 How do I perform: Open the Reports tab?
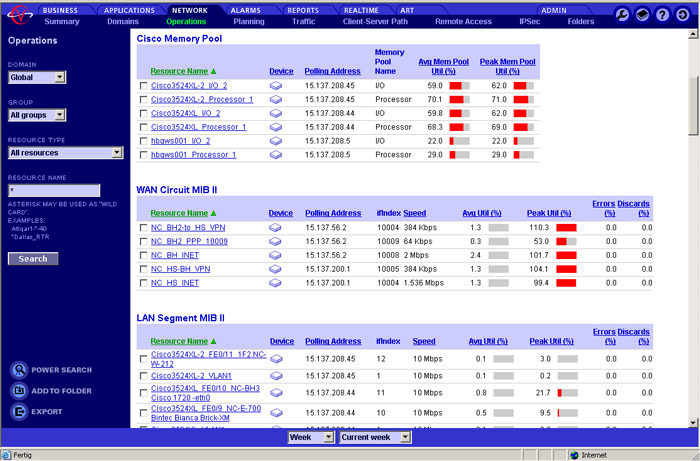point(303,10)
